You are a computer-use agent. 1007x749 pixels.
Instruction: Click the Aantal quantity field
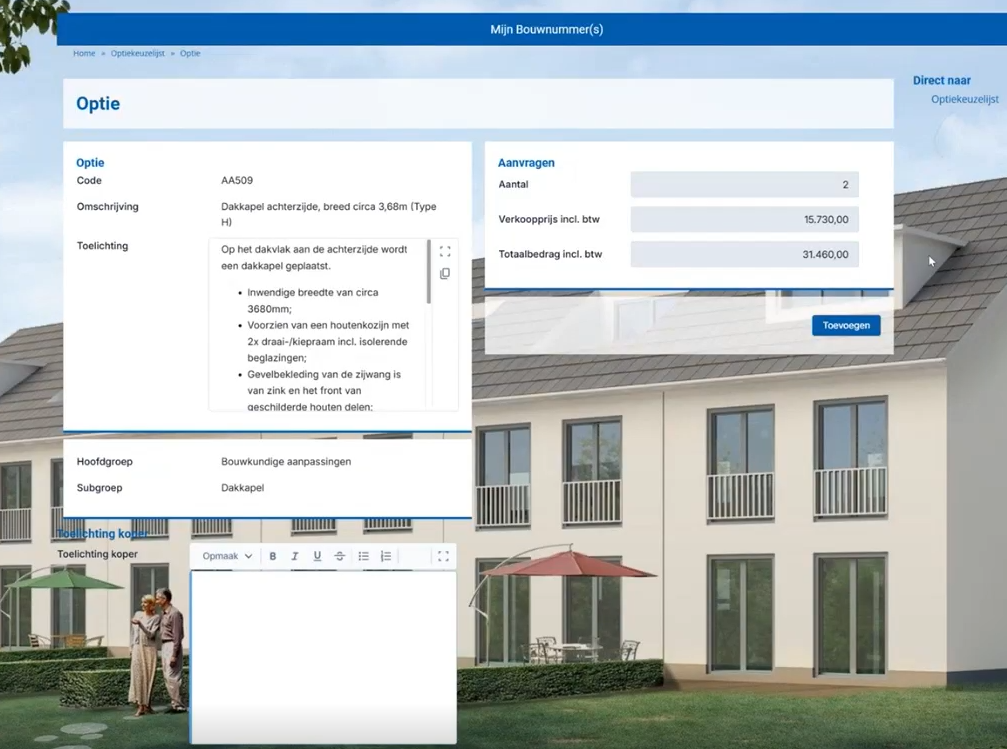click(744, 185)
